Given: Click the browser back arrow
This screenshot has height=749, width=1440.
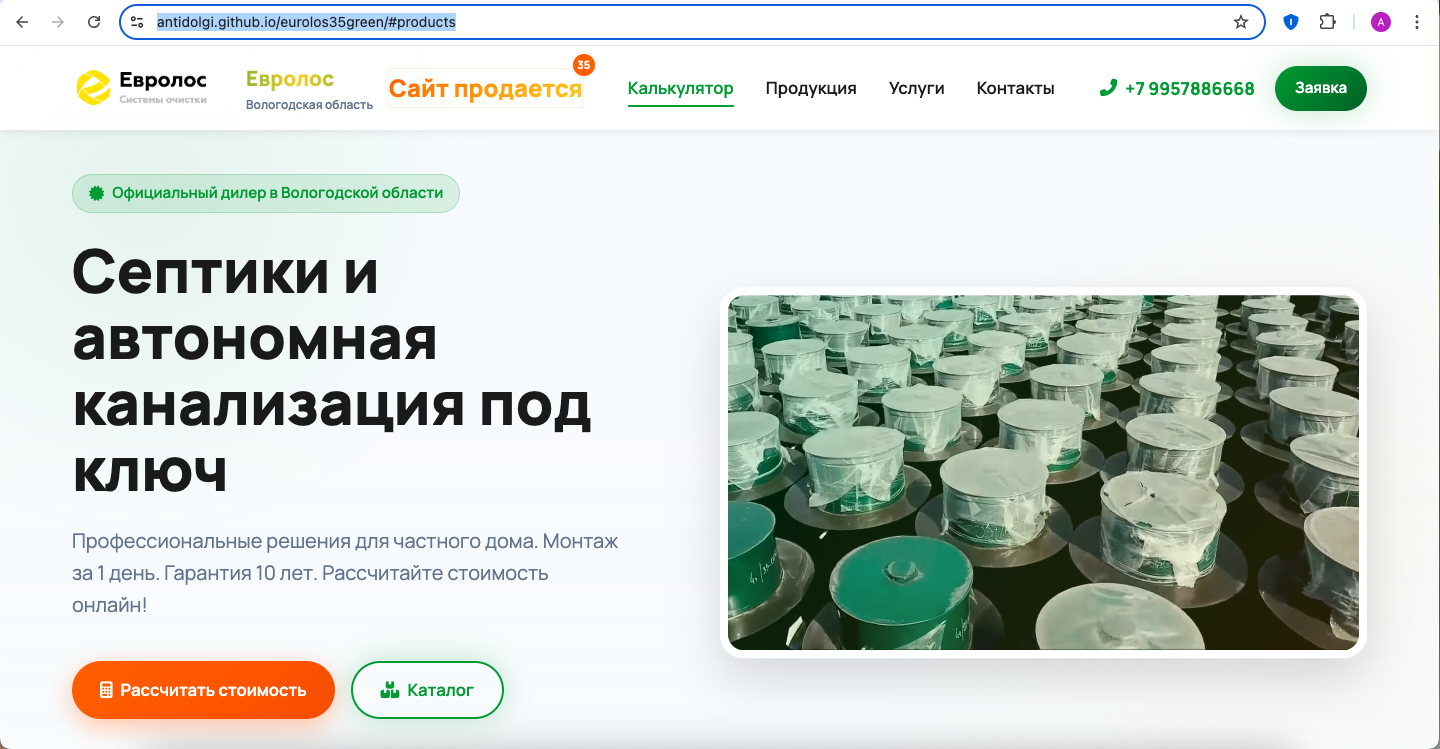Looking at the screenshot, I should pyautogui.click(x=22, y=22).
